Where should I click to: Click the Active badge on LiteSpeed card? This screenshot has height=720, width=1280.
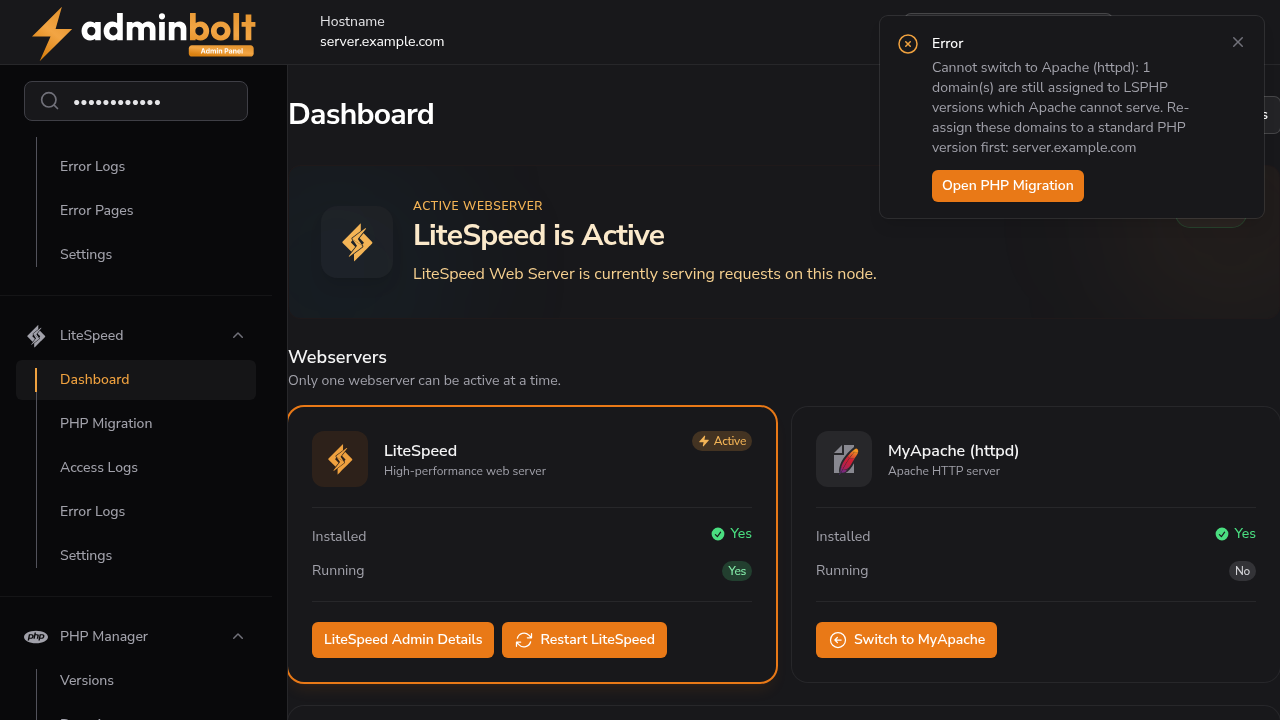[x=722, y=441]
